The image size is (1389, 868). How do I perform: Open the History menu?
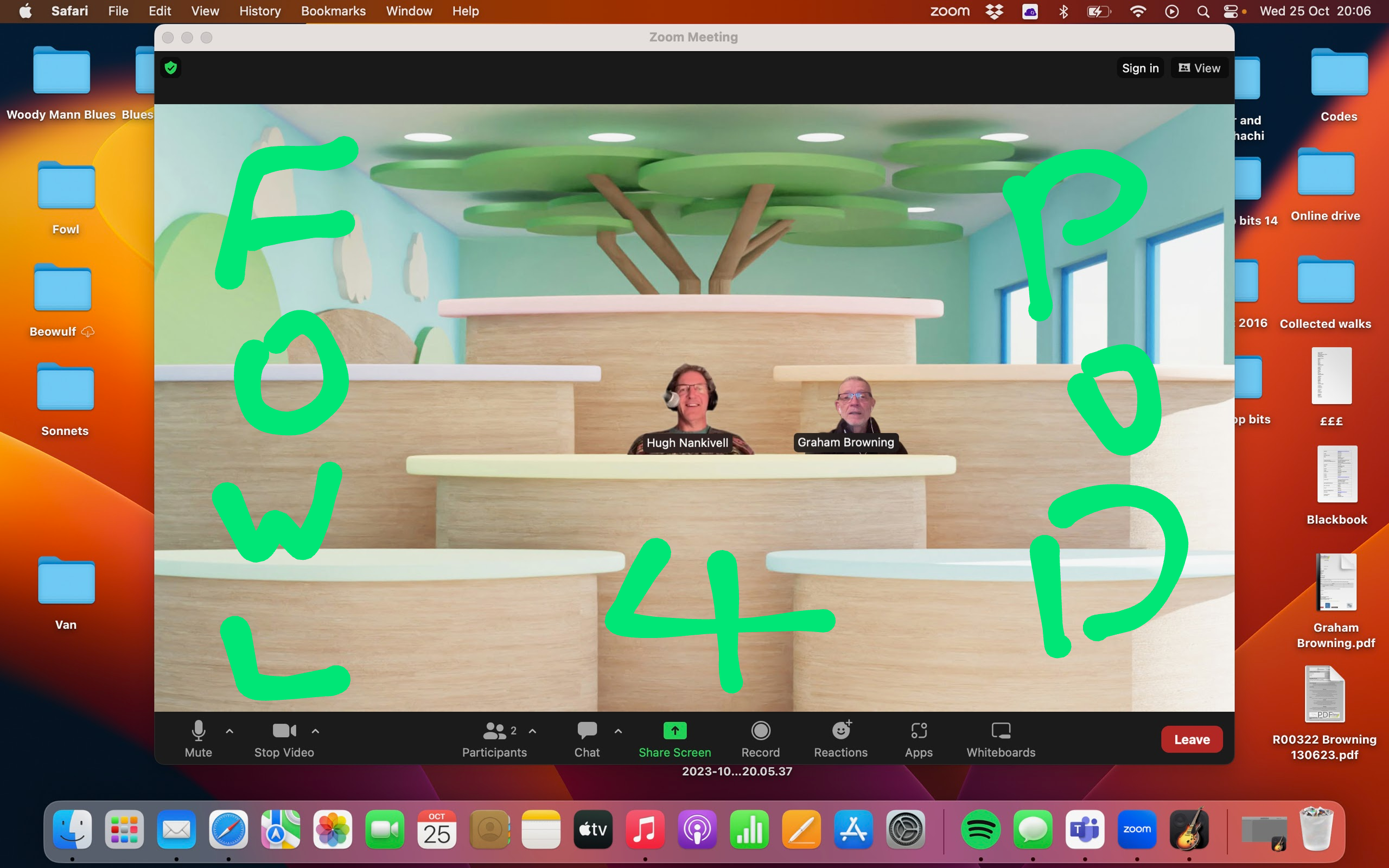tap(259, 11)
